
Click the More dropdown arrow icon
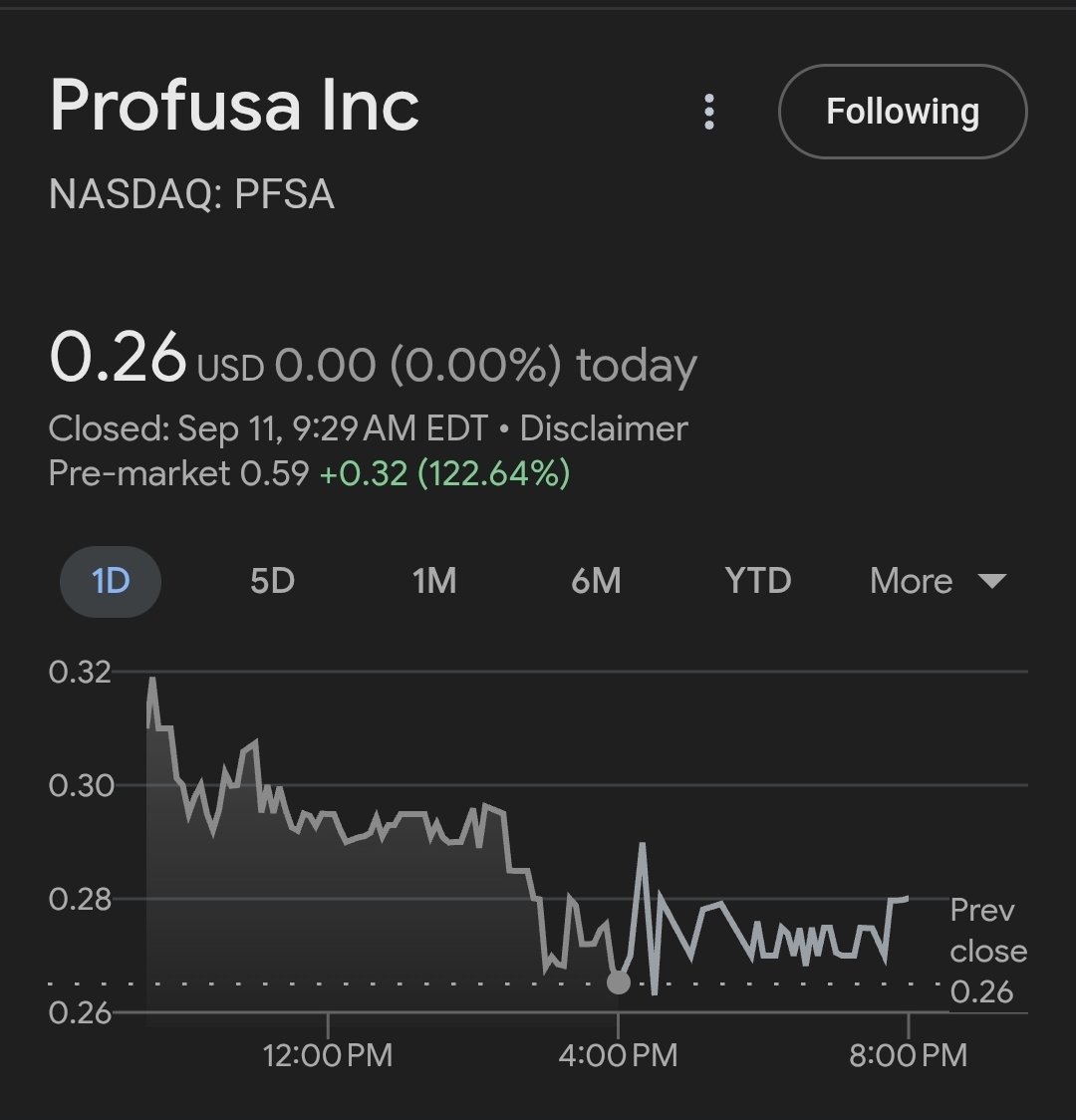coord(991,582)
